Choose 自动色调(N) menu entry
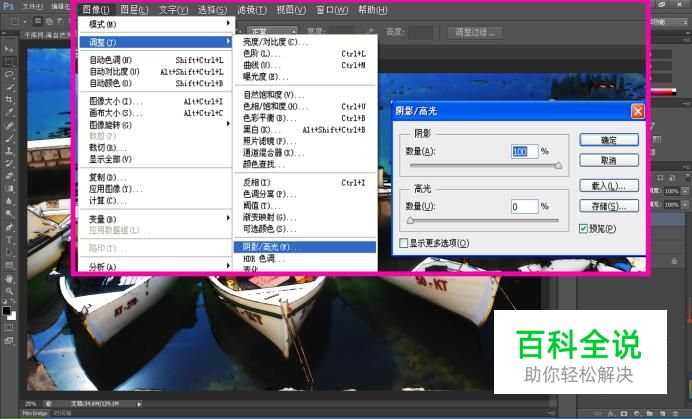 156,60
